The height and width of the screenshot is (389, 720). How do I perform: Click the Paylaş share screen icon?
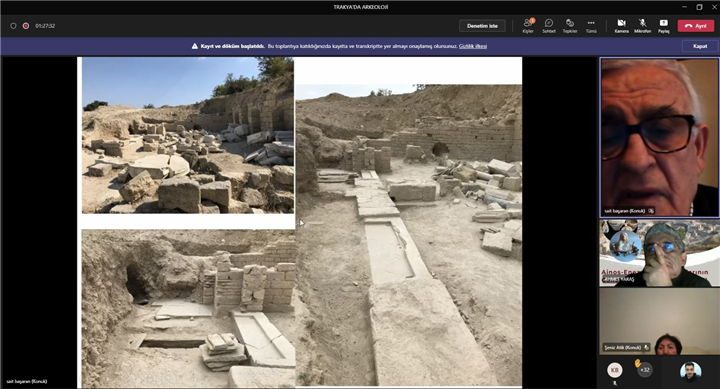click(664, 26)
